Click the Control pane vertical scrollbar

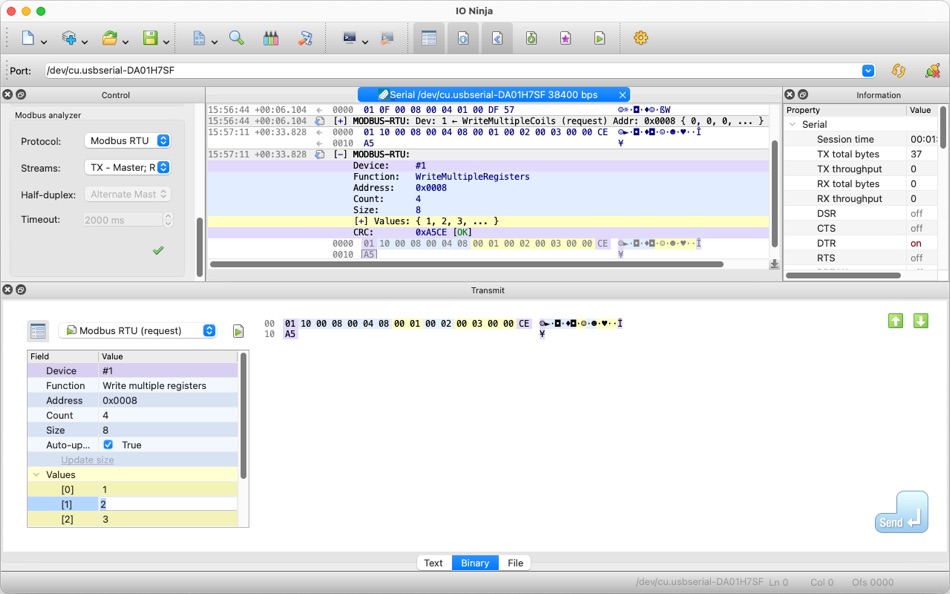point(200,247)
